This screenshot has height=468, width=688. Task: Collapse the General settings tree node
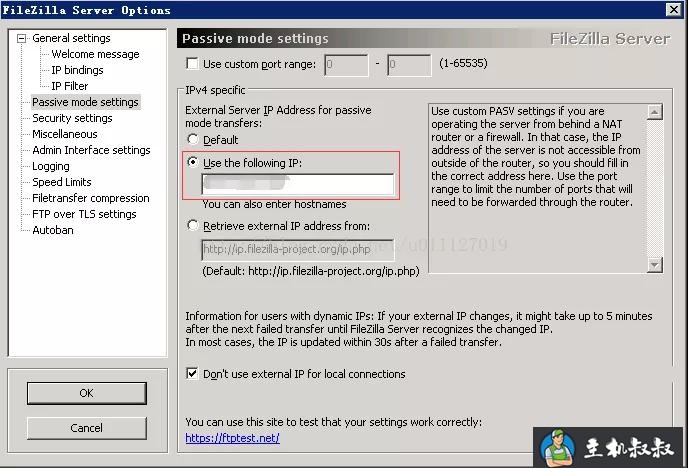(21, 39)
